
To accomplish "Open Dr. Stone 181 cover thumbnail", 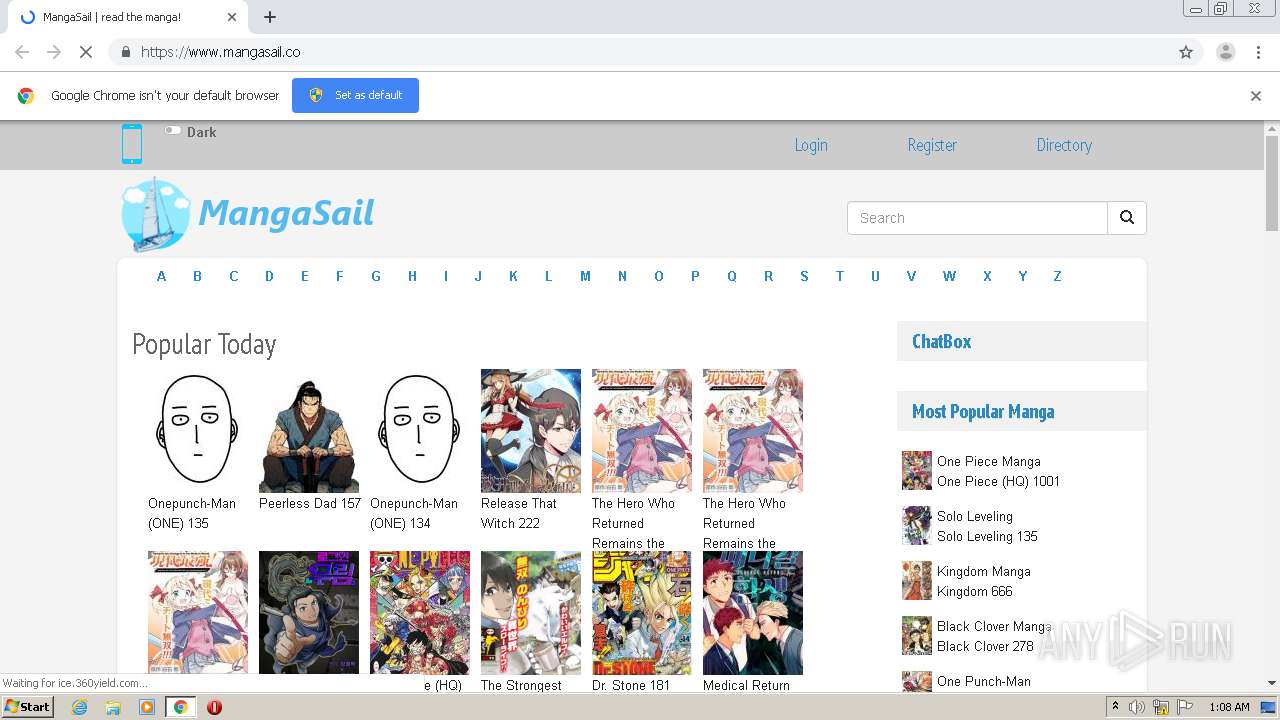I will 642,612.
